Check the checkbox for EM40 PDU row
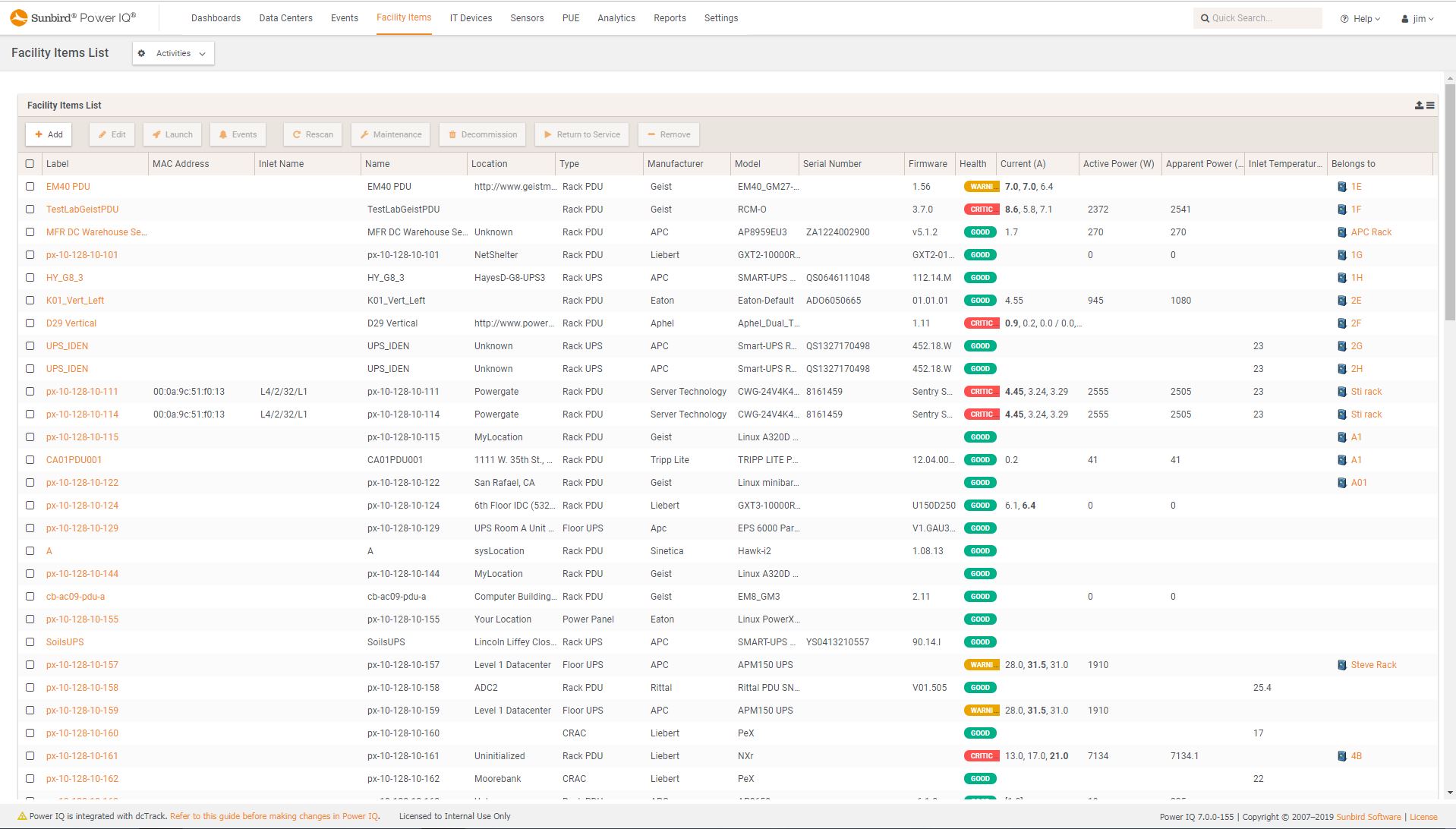Image resolution: width=1456 pixels, height=829 pixels. pyautogui.click(x=30, y=186)
